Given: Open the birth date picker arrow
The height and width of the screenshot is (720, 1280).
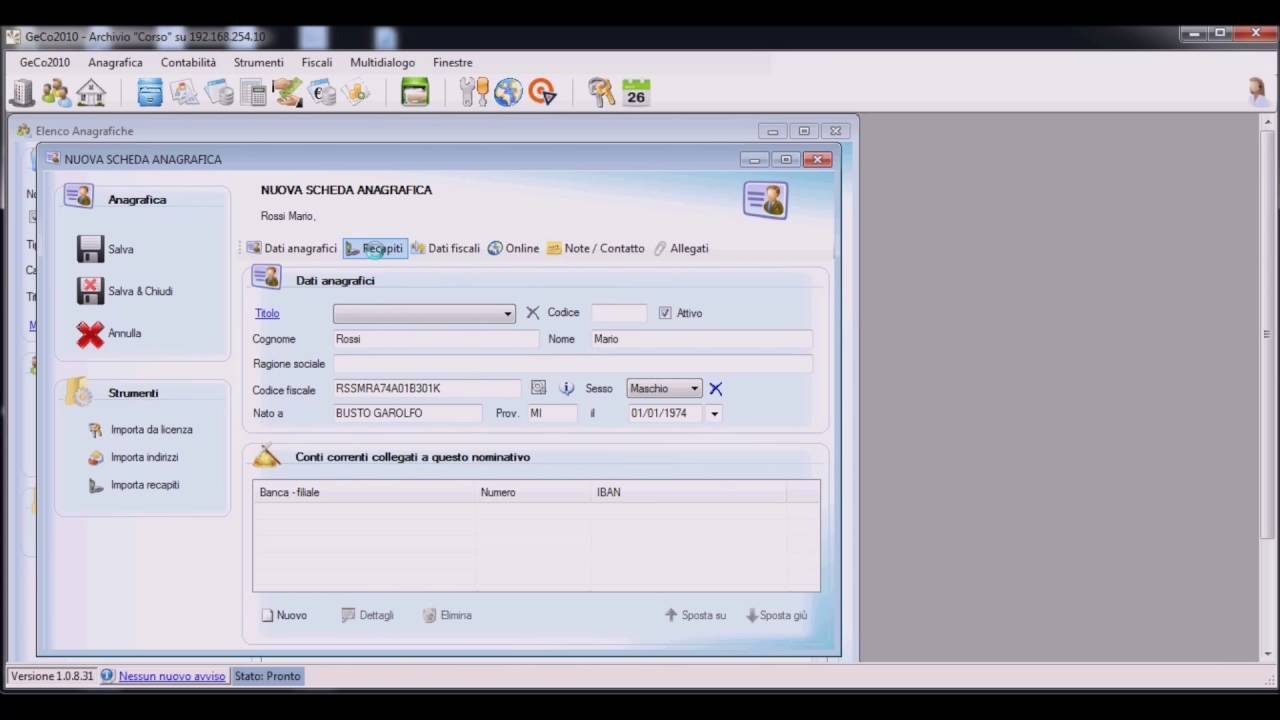Looking at the screenshot, I should click(714, 413).
